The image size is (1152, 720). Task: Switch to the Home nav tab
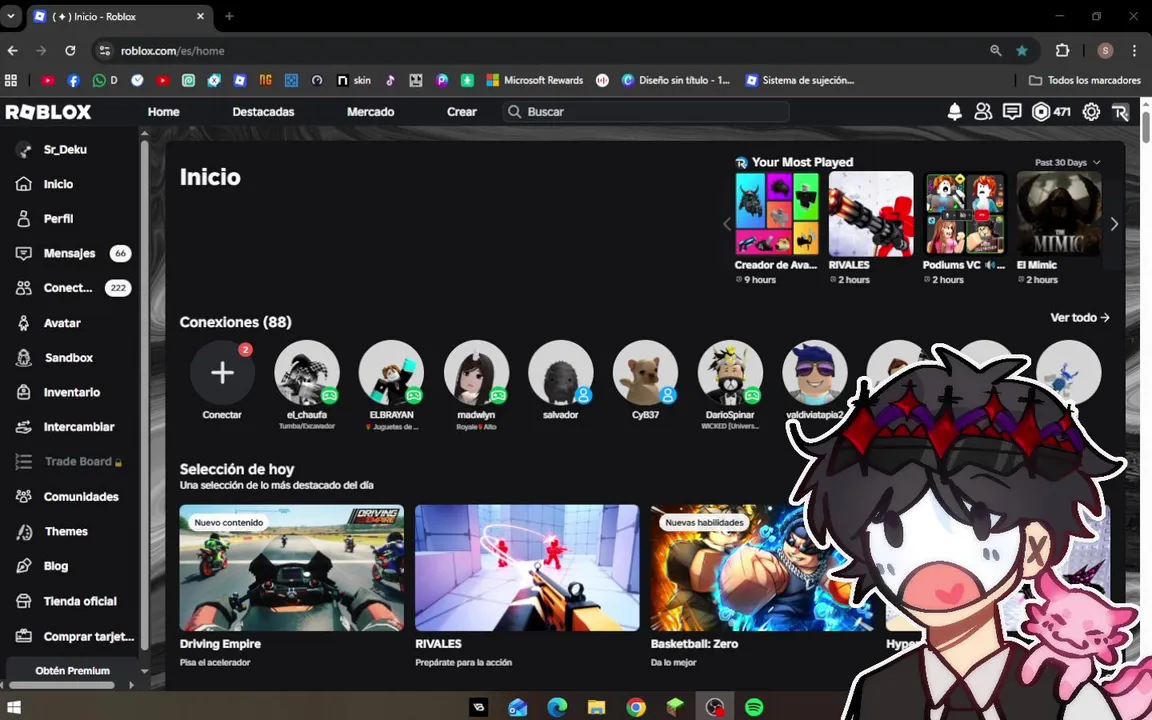coord(163,112)
